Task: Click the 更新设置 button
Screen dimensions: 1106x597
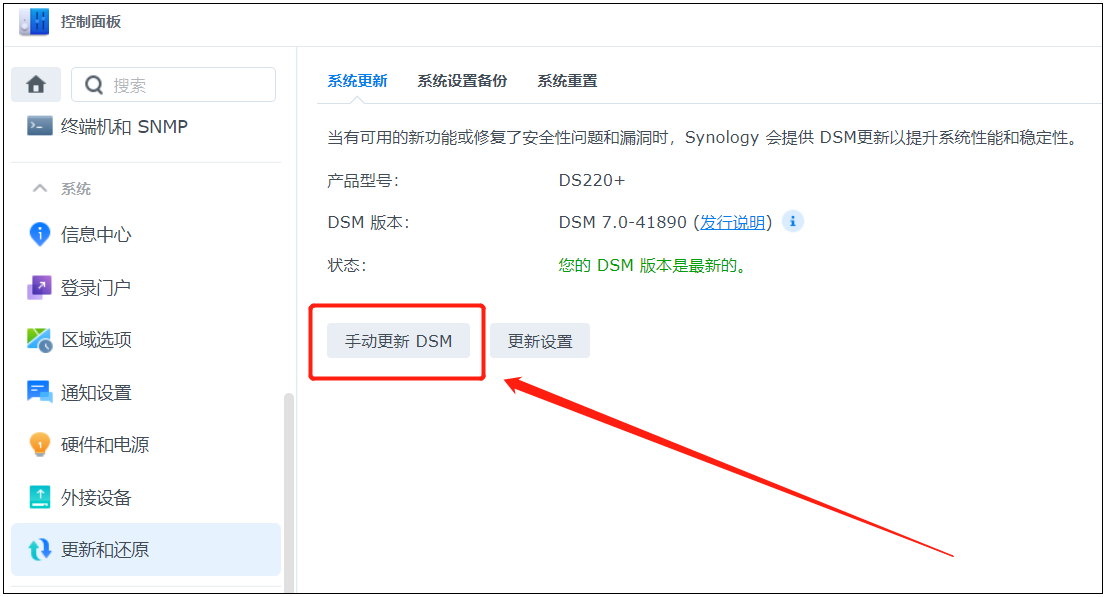Action: coord(540,341)
